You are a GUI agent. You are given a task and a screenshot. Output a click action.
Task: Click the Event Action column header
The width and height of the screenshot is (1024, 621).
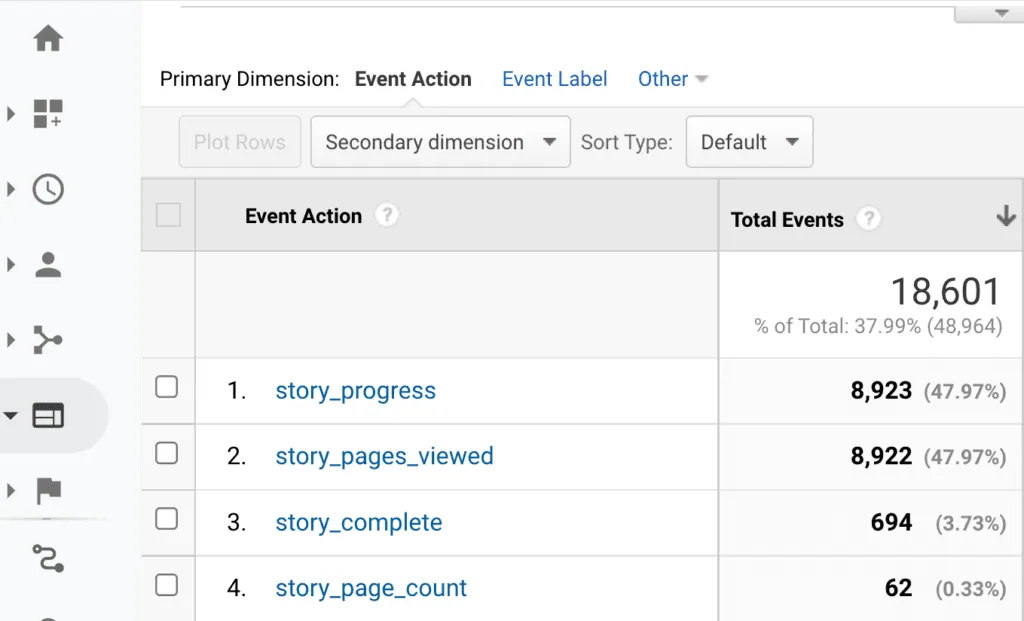pos(303,216)
